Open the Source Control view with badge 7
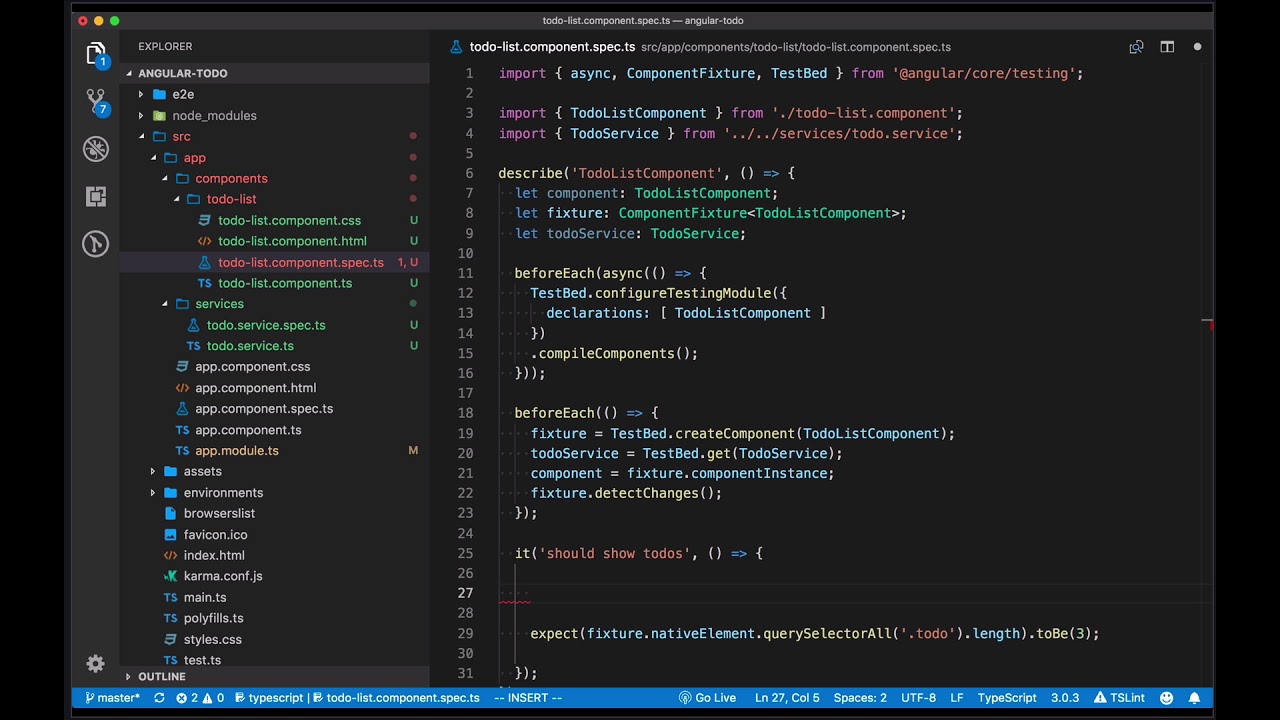This screenshot has height=720, width=1280. 96,102
